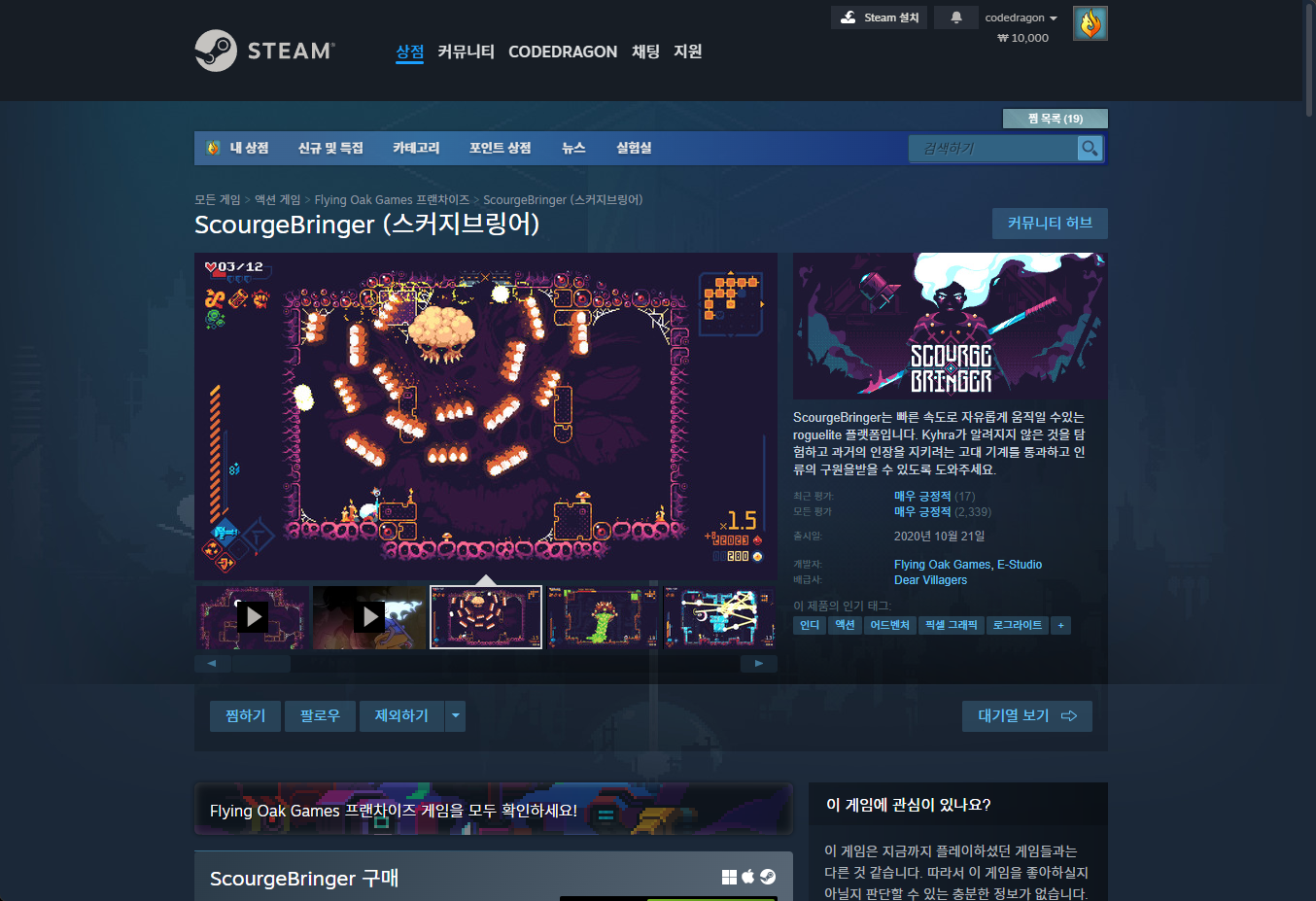Click the 팔로우 follow button
Viewport: 1316px width, 901px height.
tap(320, 716)
